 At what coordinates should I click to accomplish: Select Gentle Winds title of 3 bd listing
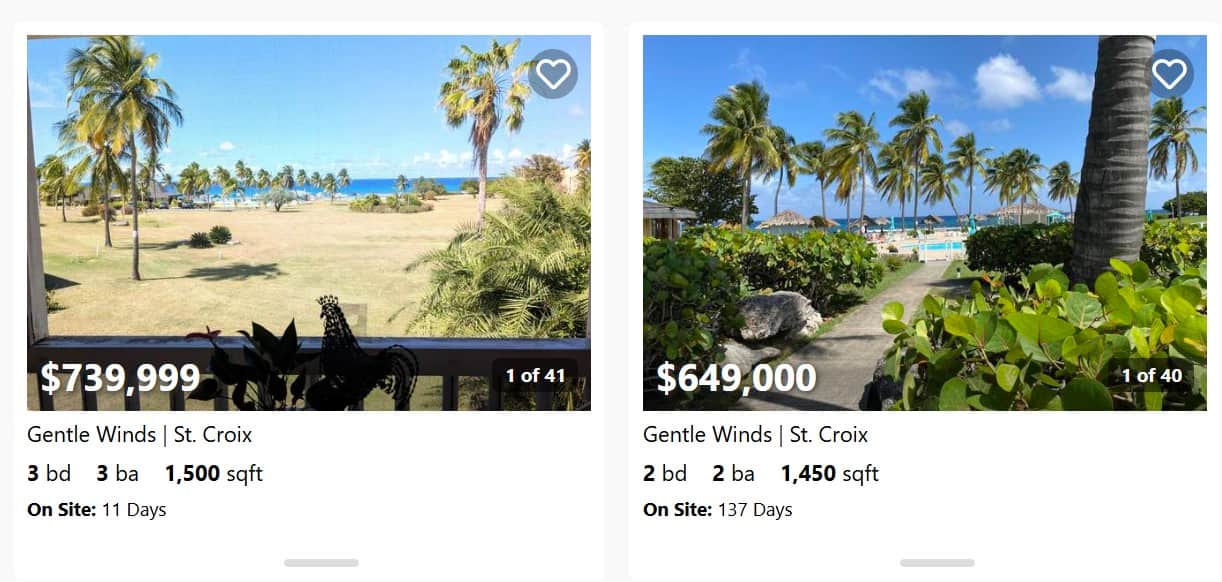[140, 435]
